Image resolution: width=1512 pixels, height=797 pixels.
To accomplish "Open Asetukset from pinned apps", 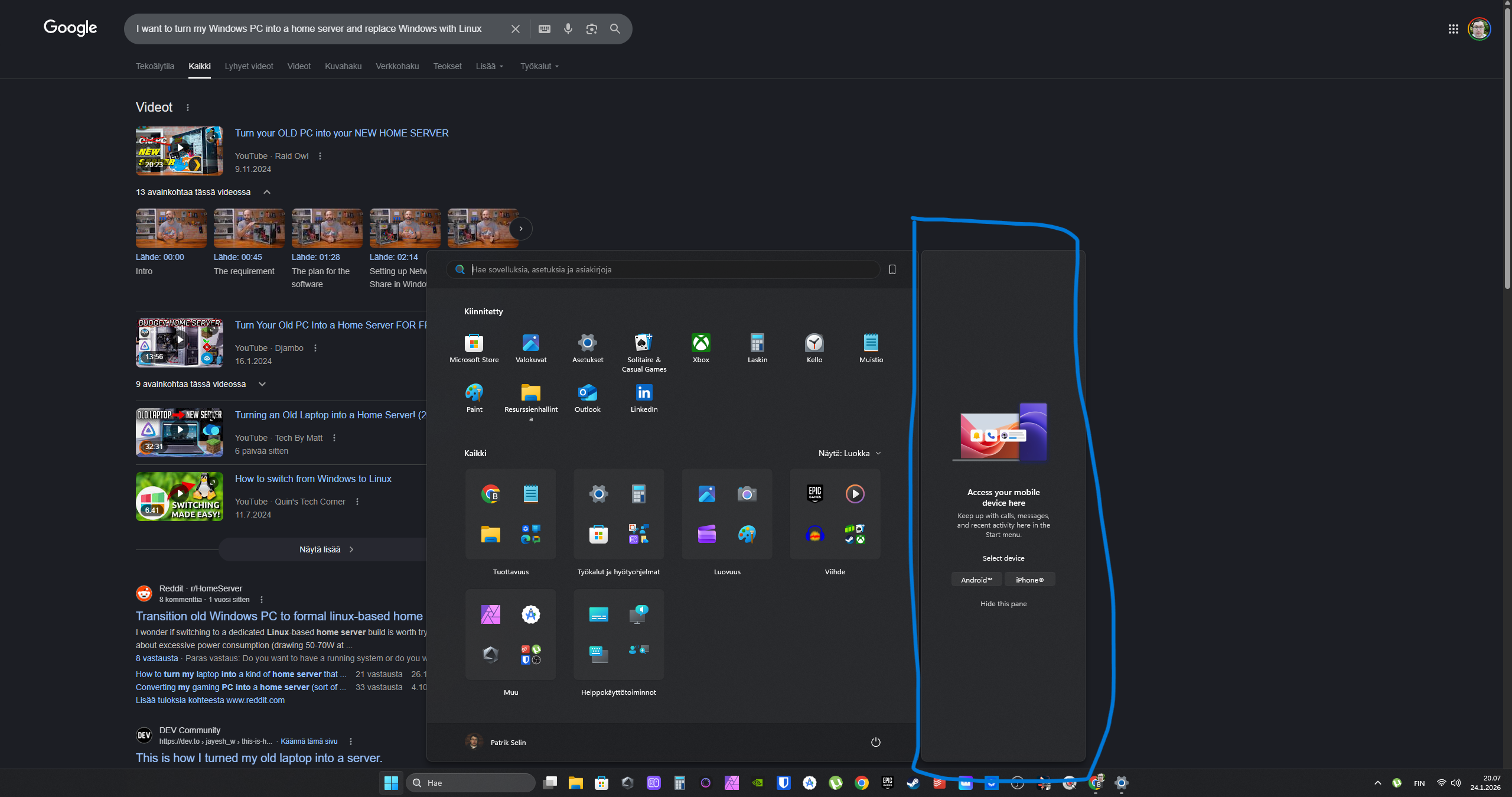I will (588, 348).
